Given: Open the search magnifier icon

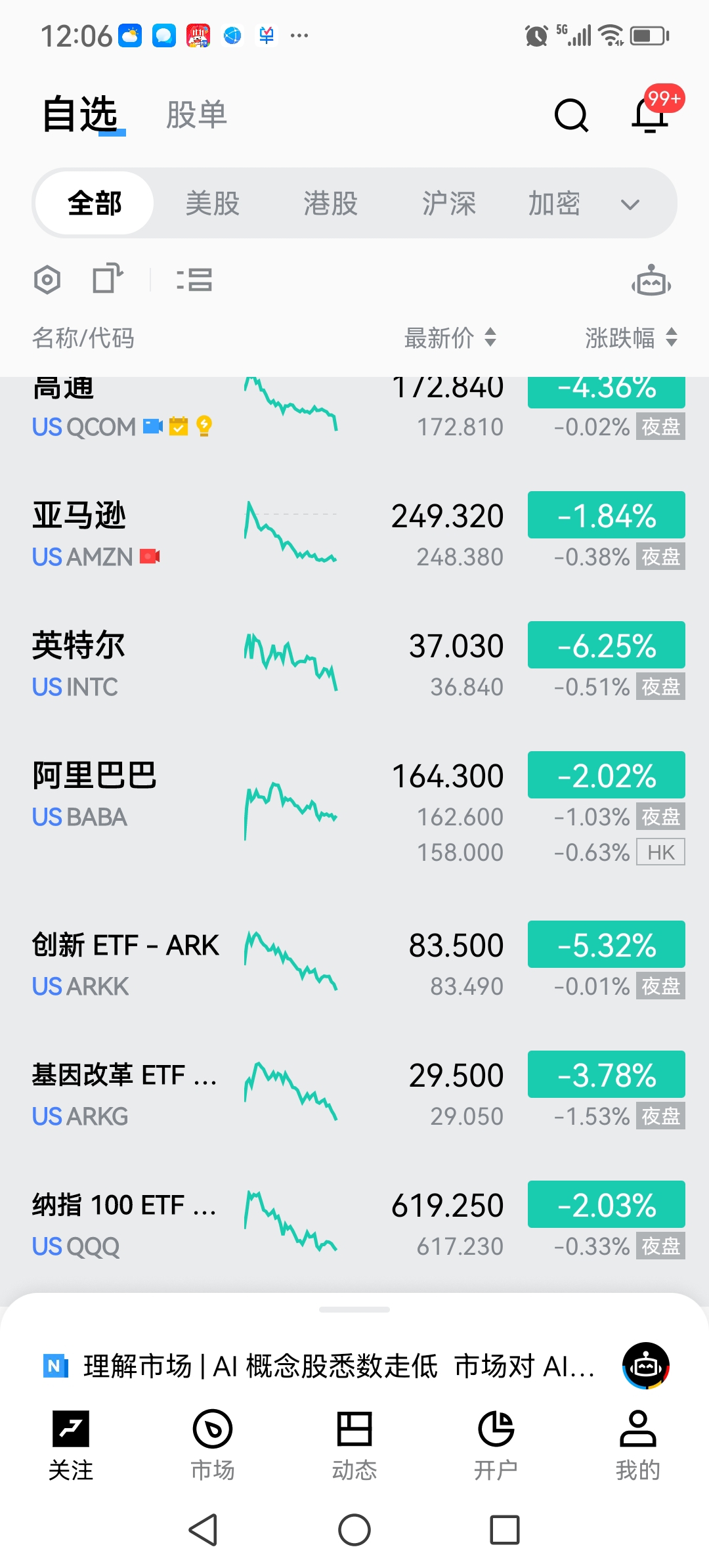Looking at the screenshot, I should pyautogui.click(x=571, y=116).
